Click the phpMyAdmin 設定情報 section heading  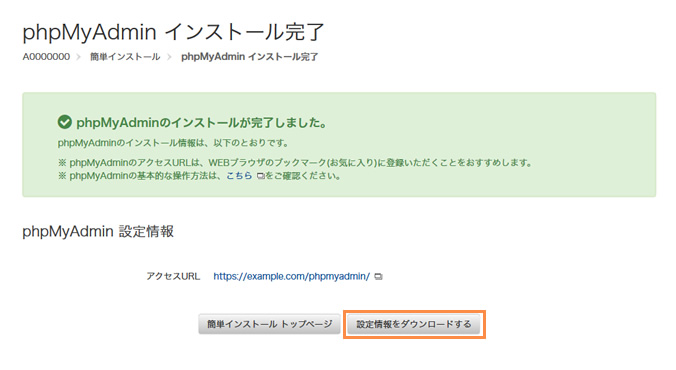pos(98,232)
